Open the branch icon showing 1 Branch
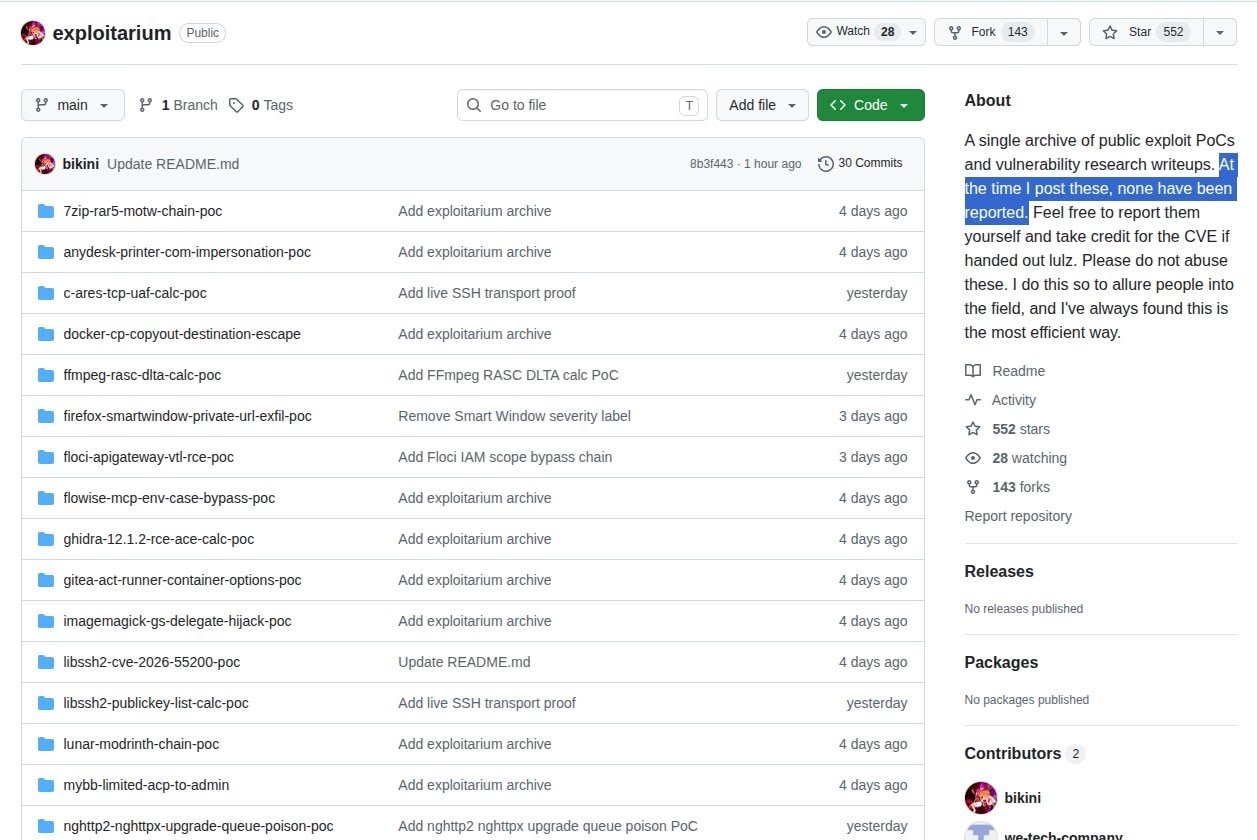 [x=146, y=105]
